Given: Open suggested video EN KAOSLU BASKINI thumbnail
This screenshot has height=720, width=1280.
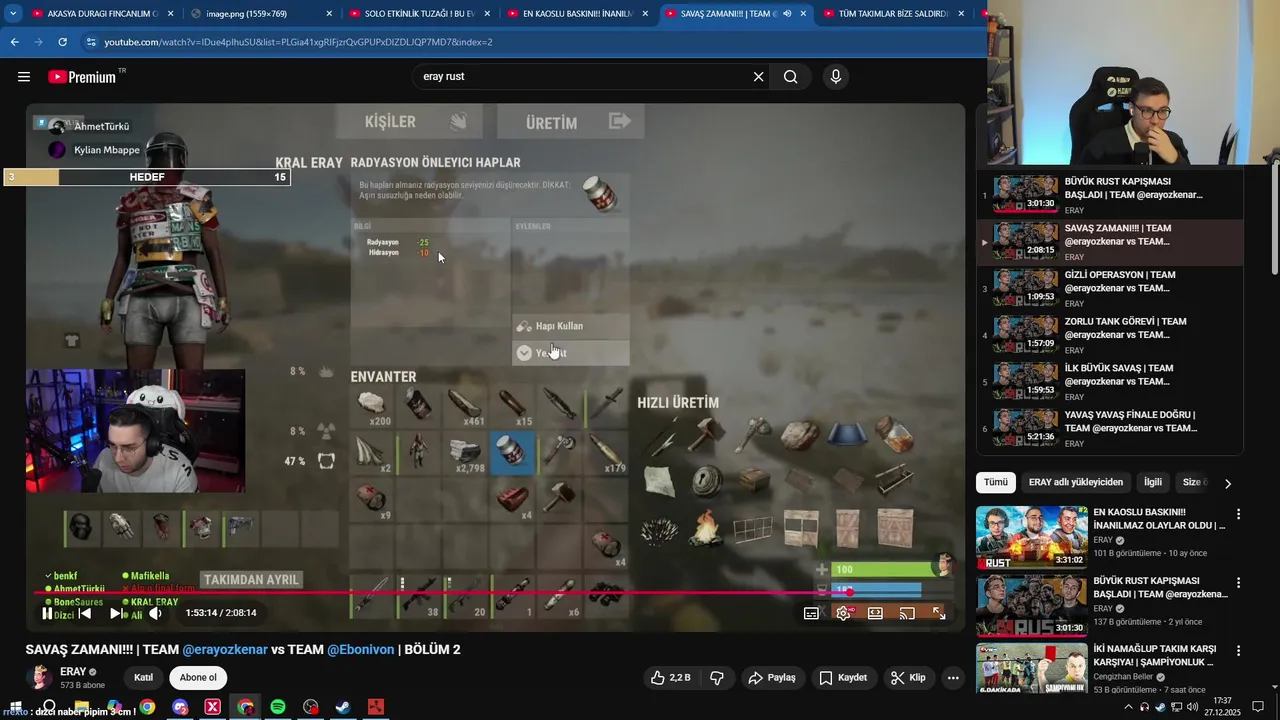Looking at the screenshot, I should coord(1031,537).
